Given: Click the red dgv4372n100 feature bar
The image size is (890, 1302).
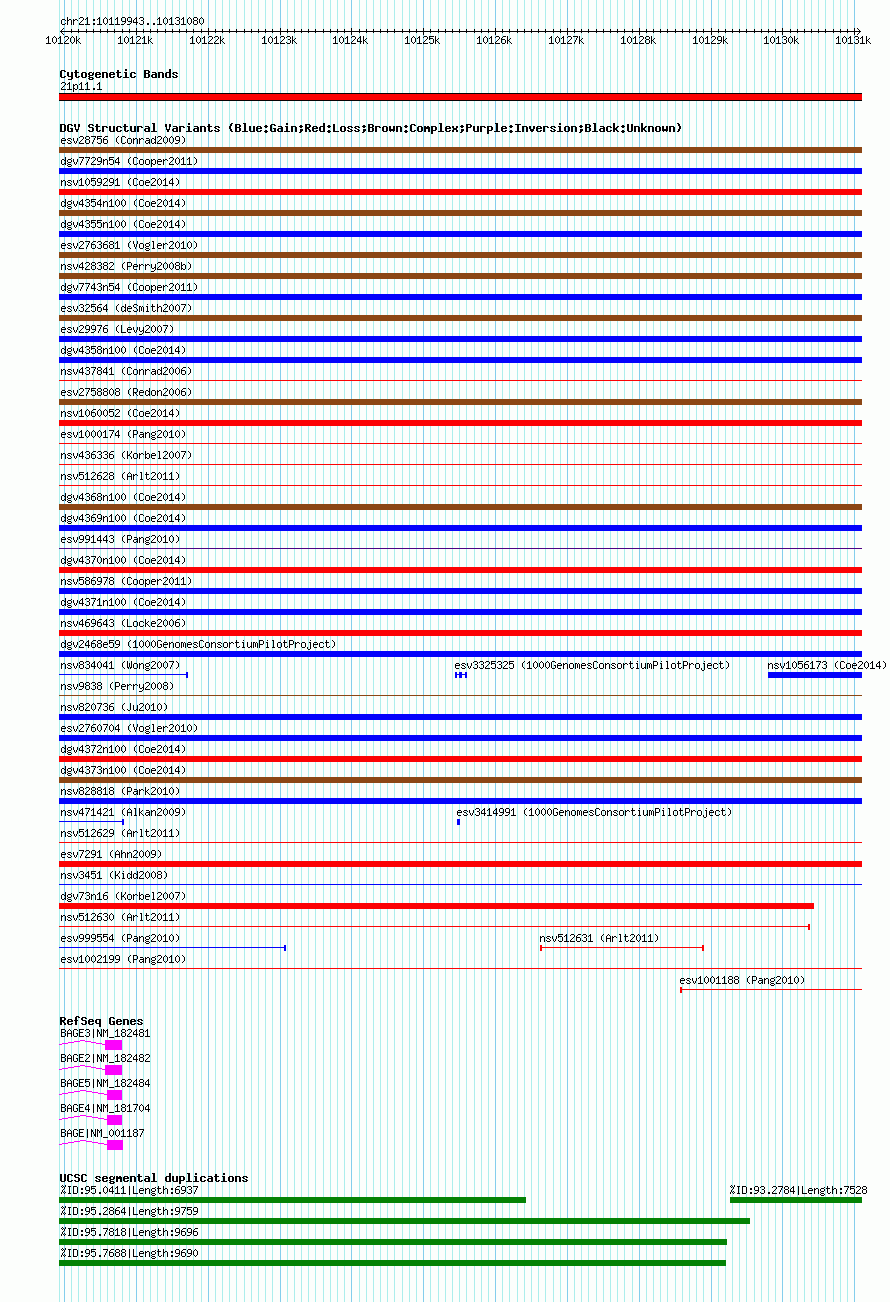Looking at the screenshot, I should coord(460,759).
